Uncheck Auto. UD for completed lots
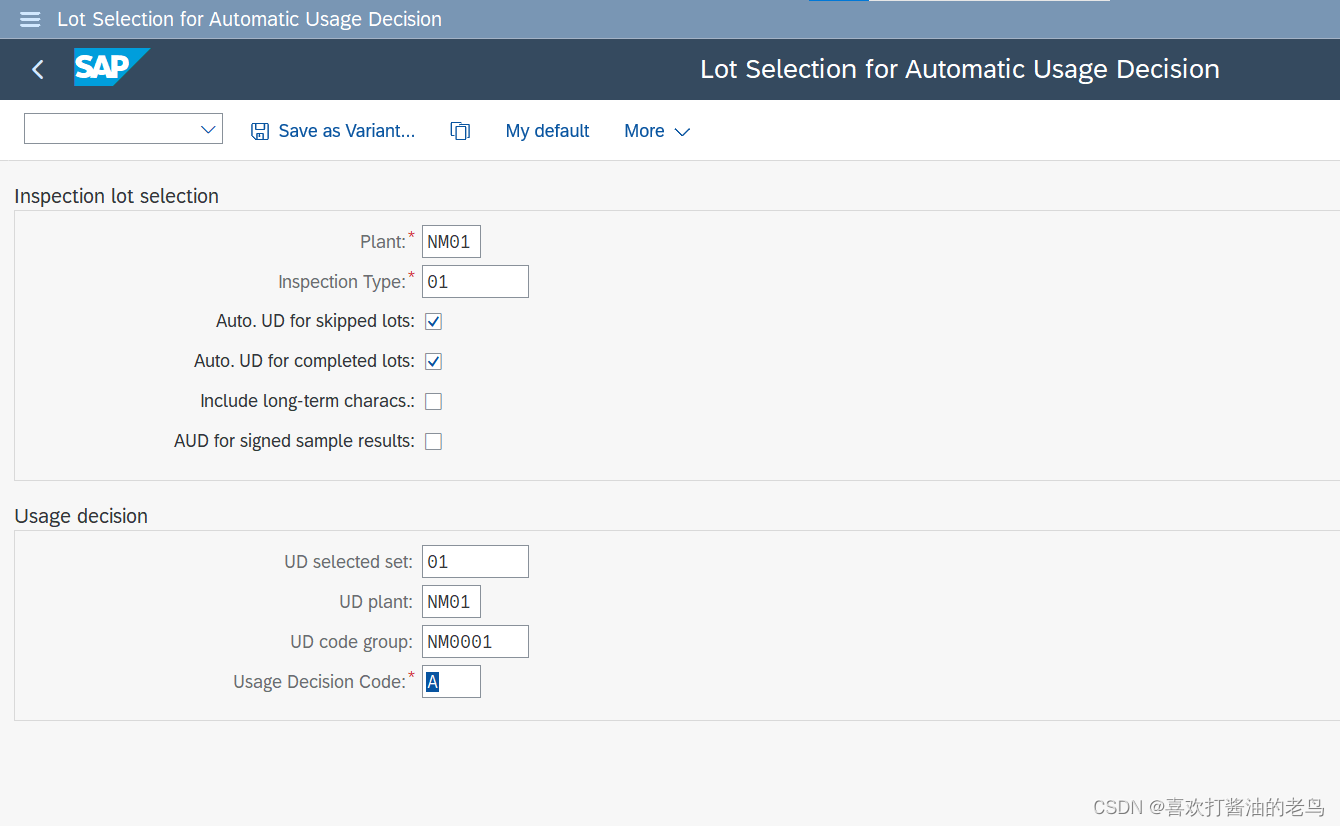The image size is (1340, 826). [x=433, y=361]
